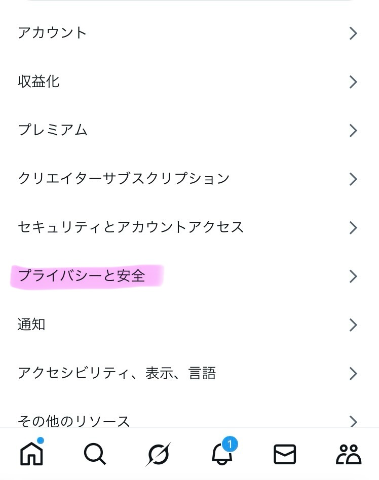The width and height of the screenshot is (379, 480).
Task: Open 収益化 settings
Action: click(189, 82)
